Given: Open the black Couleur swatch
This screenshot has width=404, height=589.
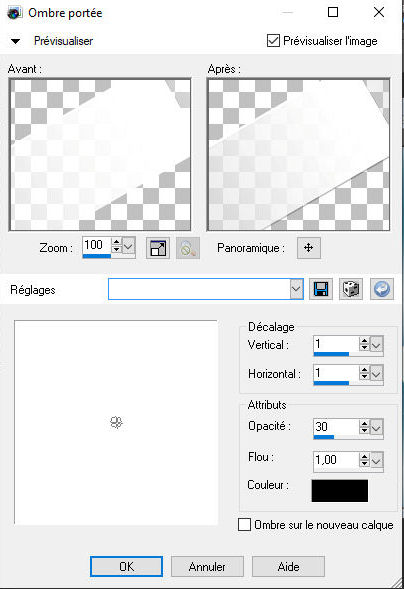Looking at the screenshot, I should [x=340, y=491].
